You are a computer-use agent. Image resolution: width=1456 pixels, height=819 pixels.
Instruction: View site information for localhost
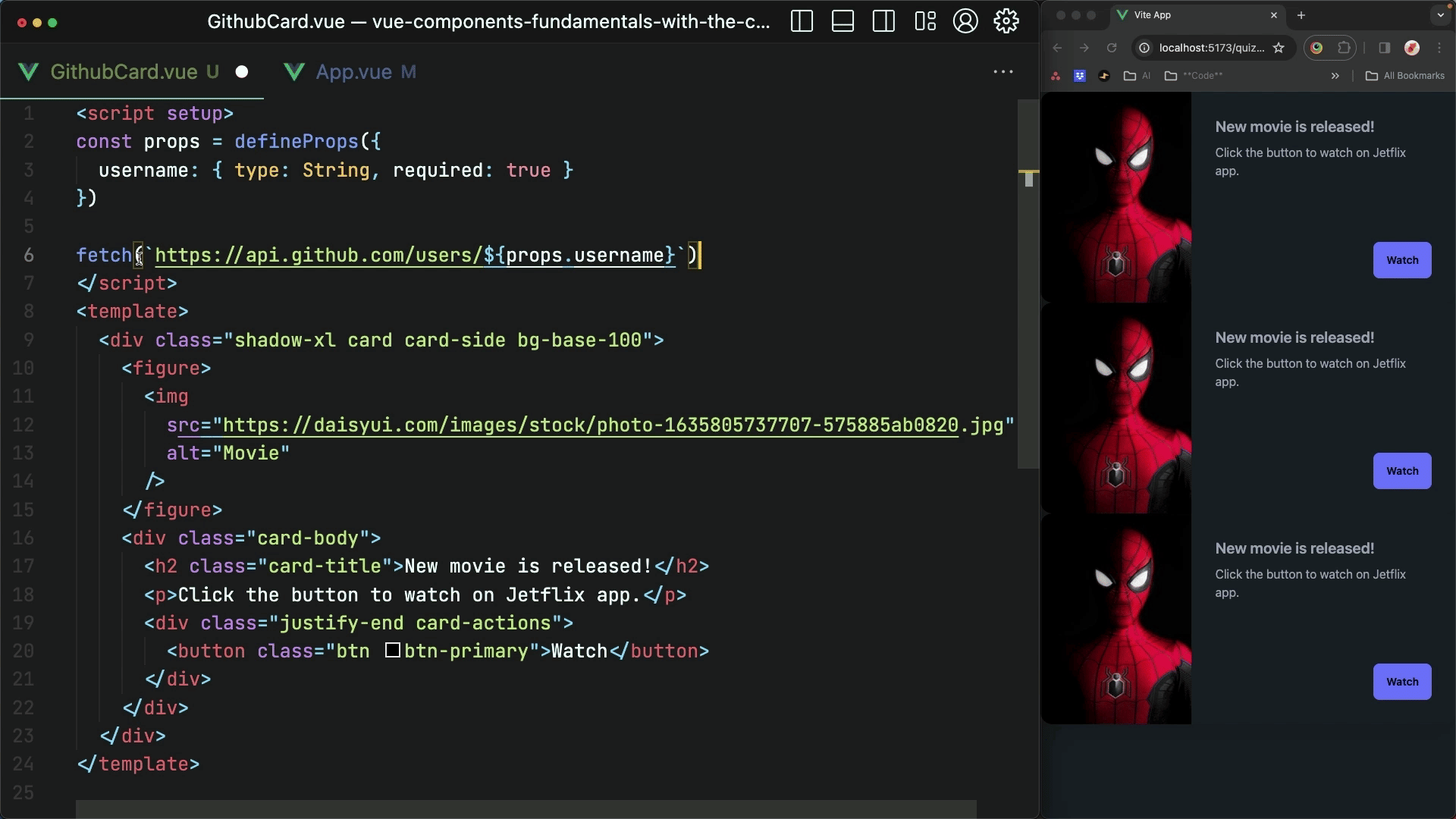(x=1144, y=48)
